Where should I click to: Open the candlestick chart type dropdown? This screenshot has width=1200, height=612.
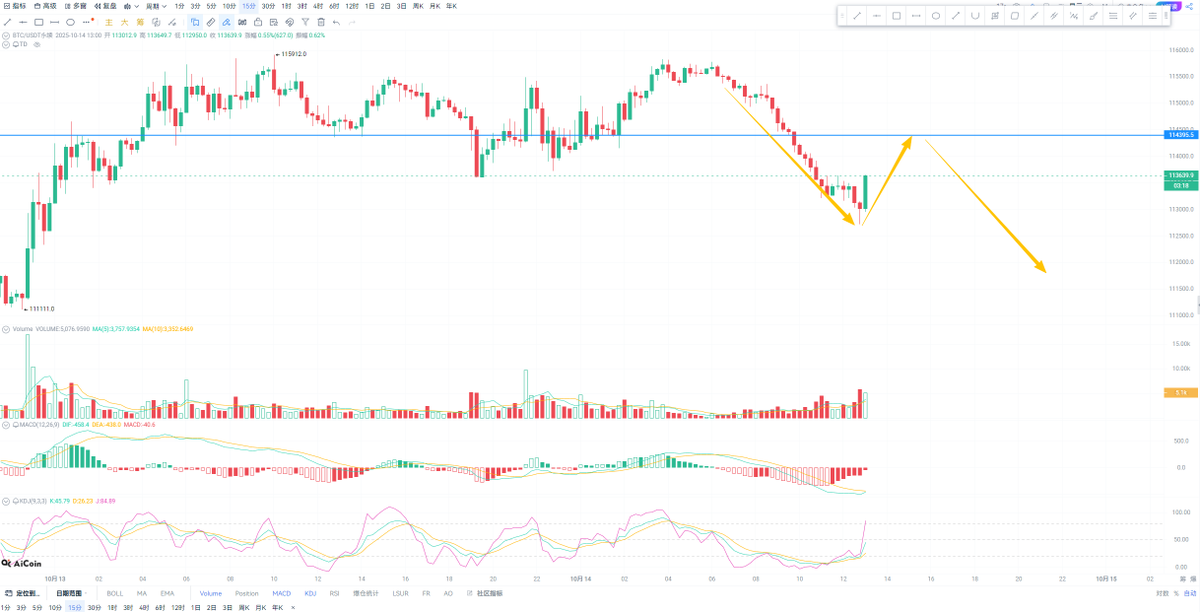(131, 6)
